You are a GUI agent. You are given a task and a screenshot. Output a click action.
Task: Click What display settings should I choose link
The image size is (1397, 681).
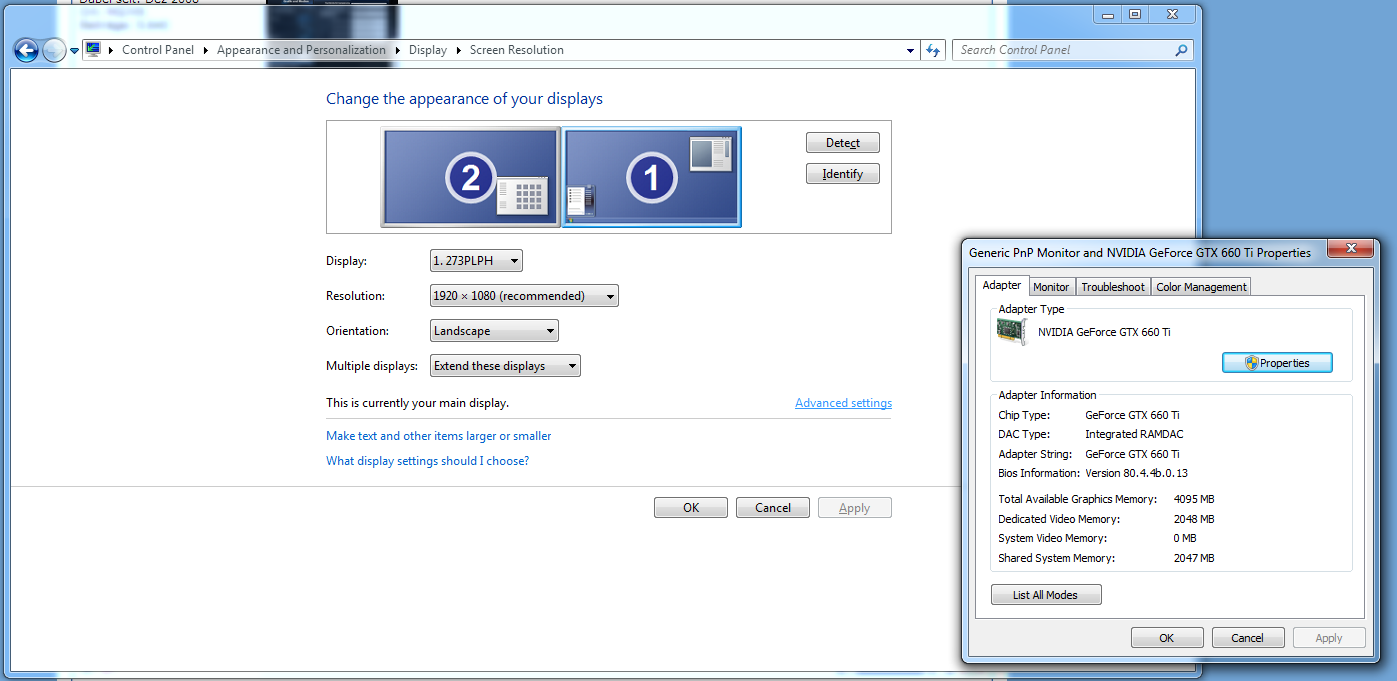tap(428, 461)
